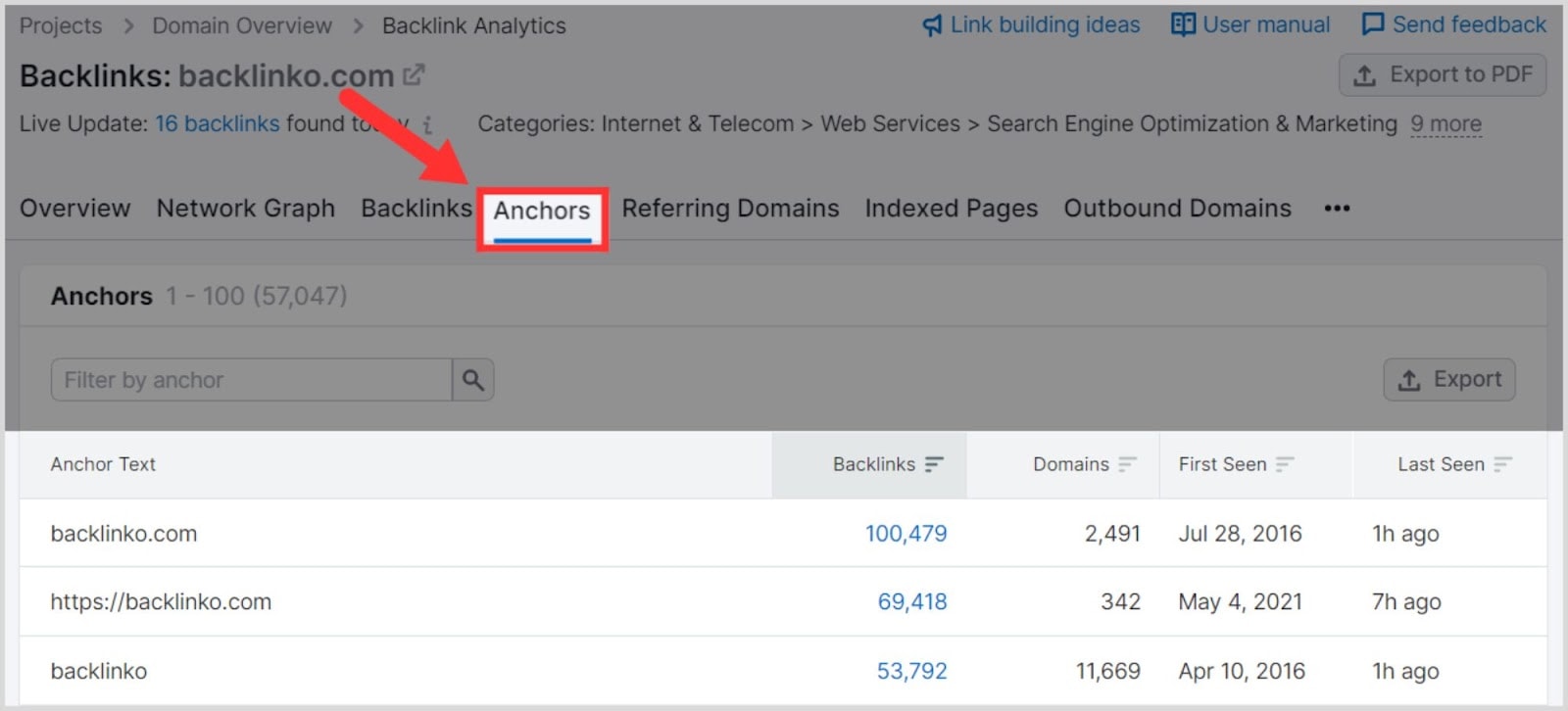Click the 100,479 backlinks count link
Screen dimensions: 1568x711
coord(906,534)
